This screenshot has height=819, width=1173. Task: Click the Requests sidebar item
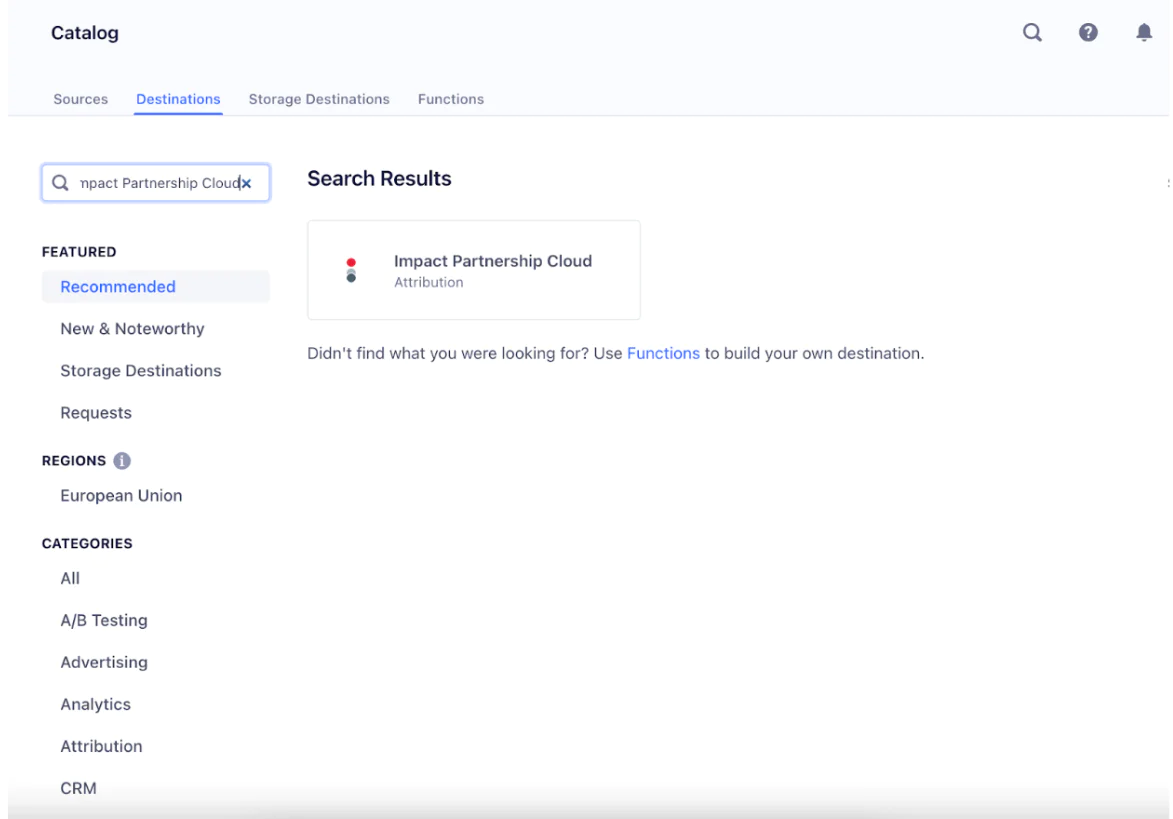point(96,412)
